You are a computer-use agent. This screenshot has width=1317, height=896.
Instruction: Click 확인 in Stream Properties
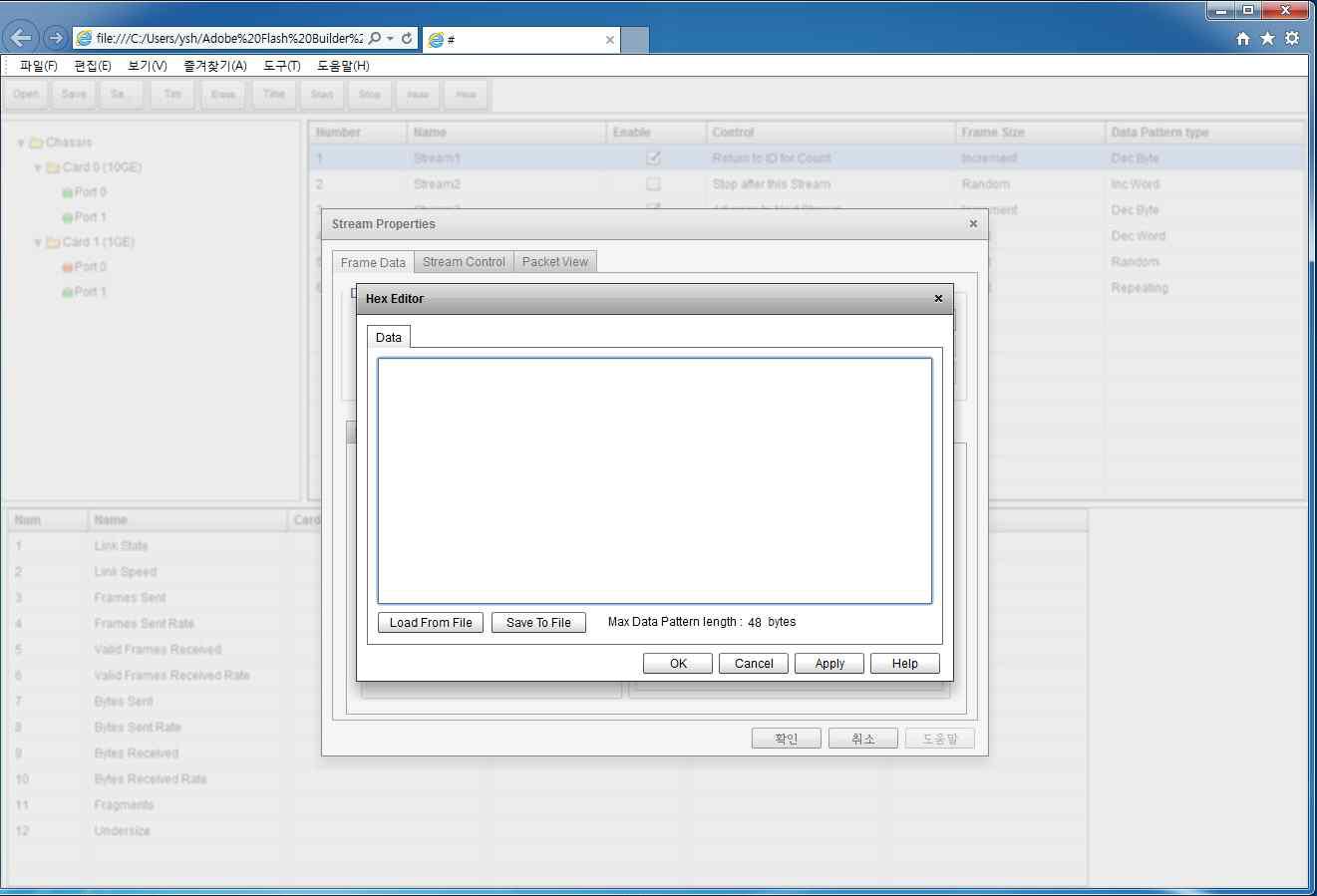[x=787, y=738]
